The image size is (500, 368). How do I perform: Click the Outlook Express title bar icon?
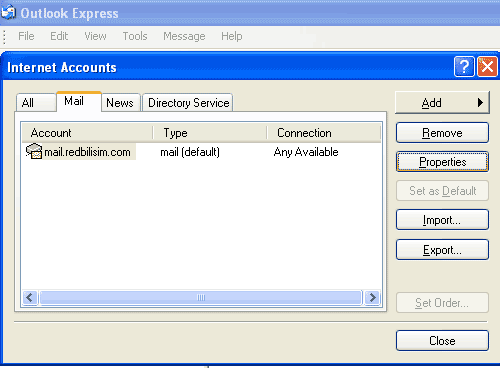(8, 13)
